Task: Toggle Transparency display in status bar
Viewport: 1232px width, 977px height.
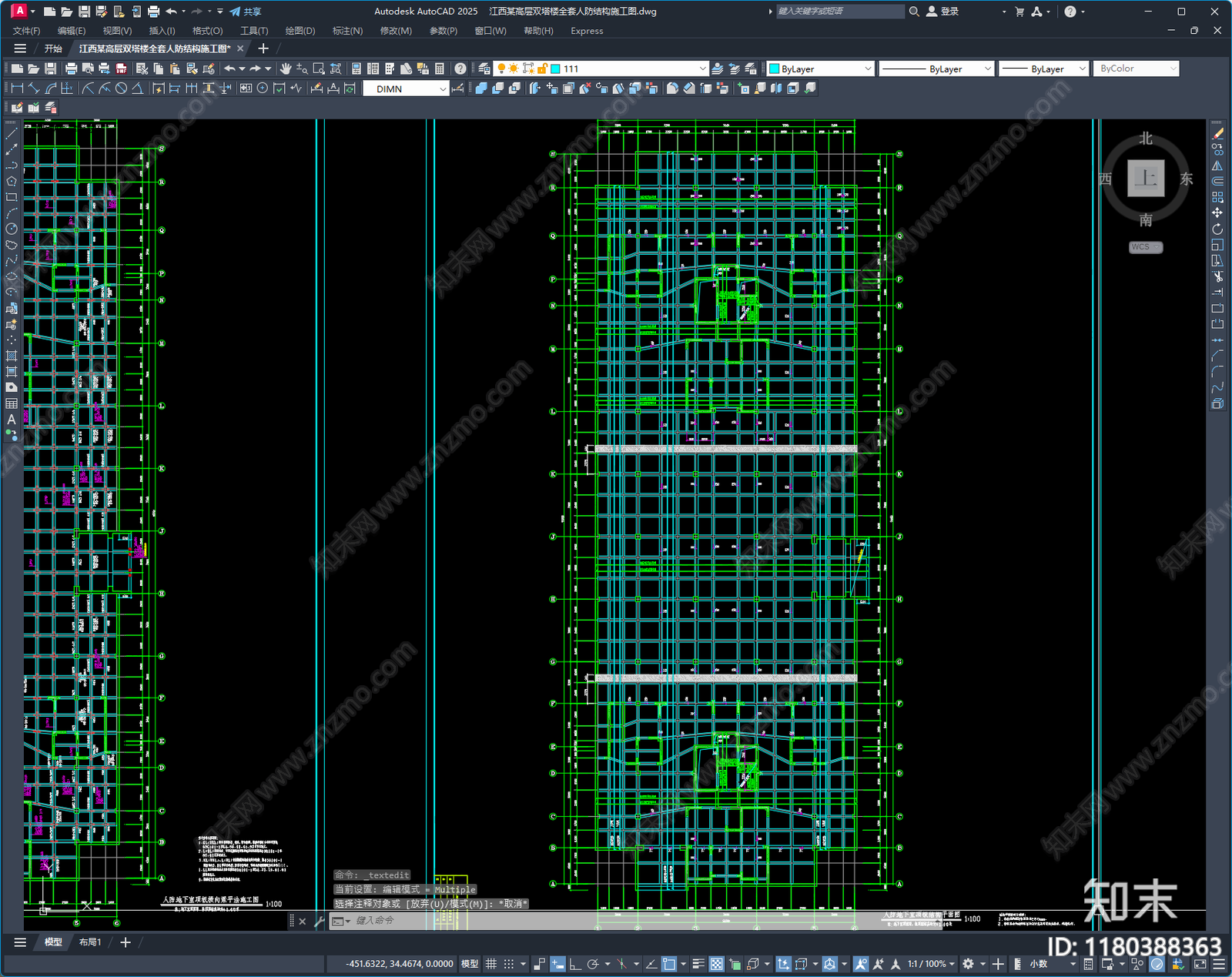Action: pyautogui.click(x=716, y=964)
